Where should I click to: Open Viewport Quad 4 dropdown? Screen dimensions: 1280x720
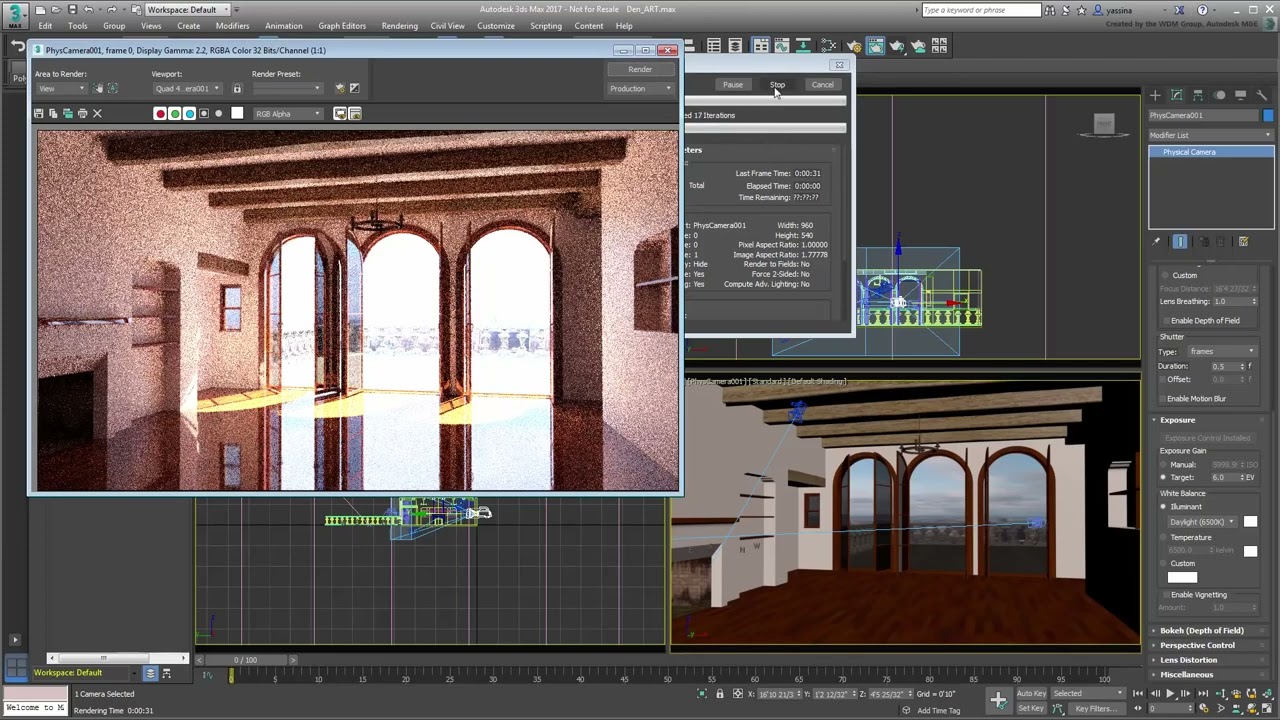click(x=187, y=88)
